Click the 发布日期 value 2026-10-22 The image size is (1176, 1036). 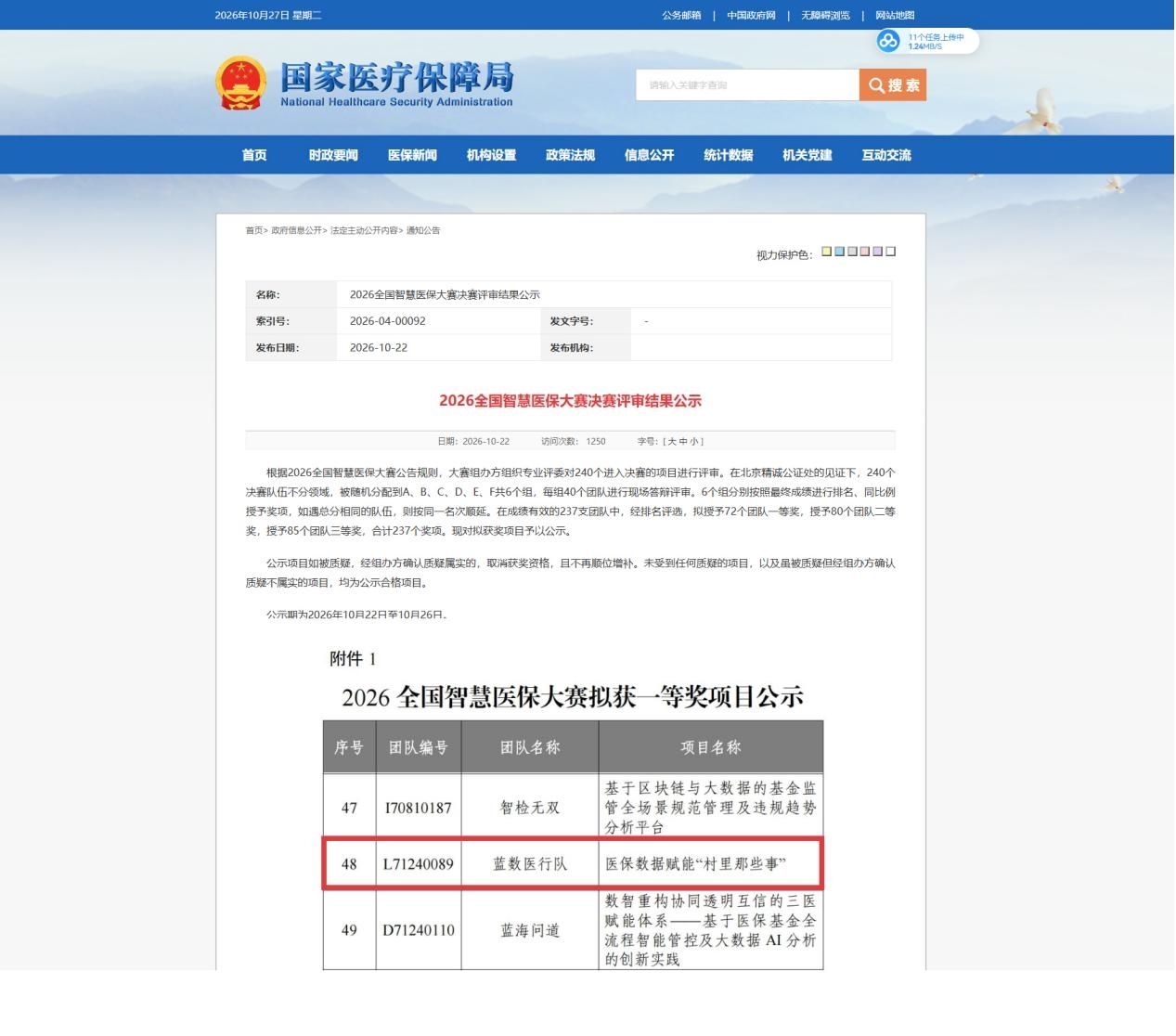tap(379, 348)
